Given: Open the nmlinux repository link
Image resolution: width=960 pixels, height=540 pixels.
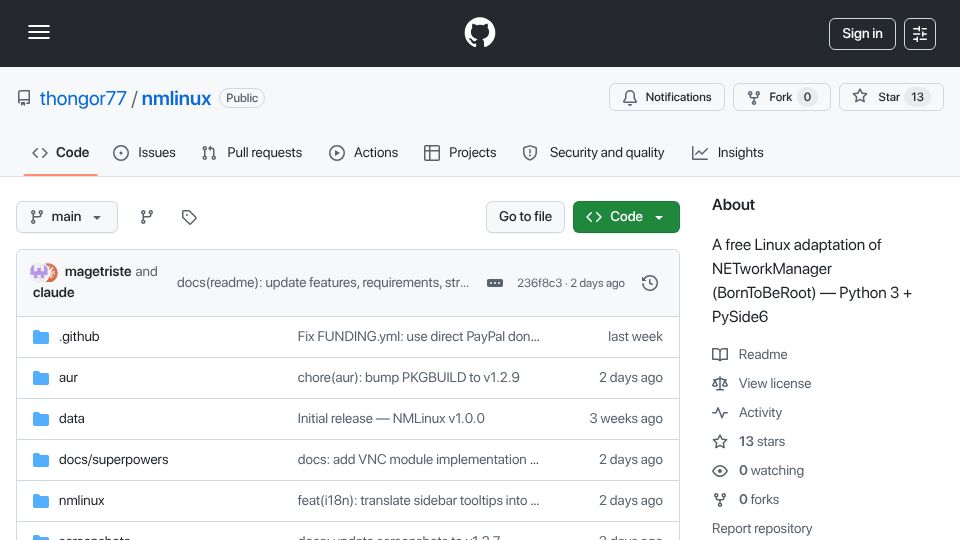Looking at the screenshot, I should click(x=176, y=98).
